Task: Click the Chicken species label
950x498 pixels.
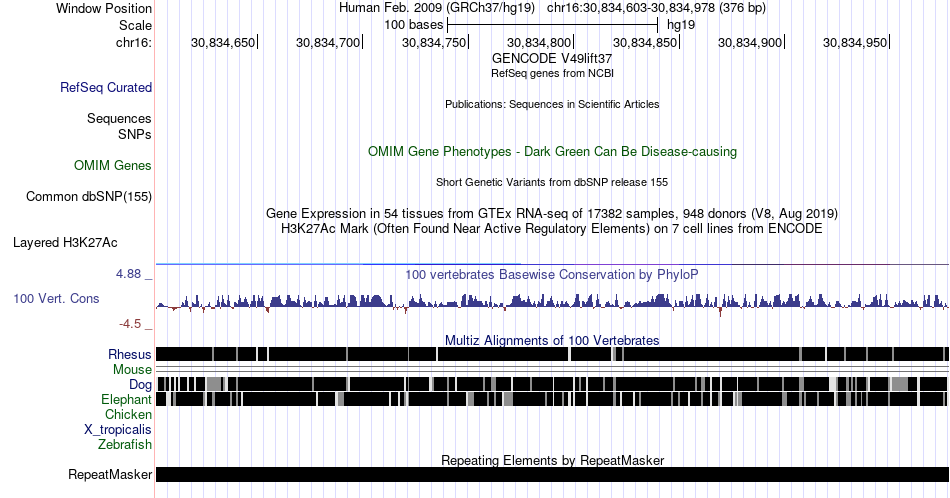Action: (128, 414)
